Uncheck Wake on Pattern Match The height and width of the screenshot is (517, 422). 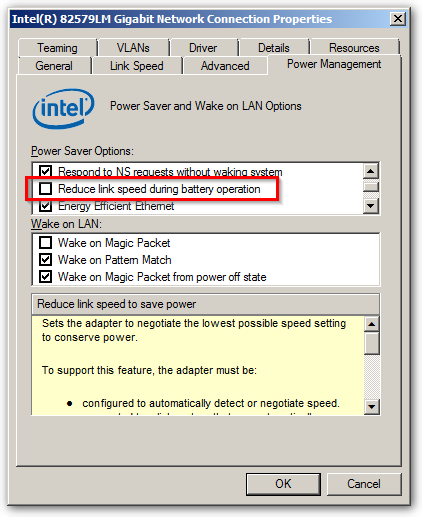(x=45, y=260)
